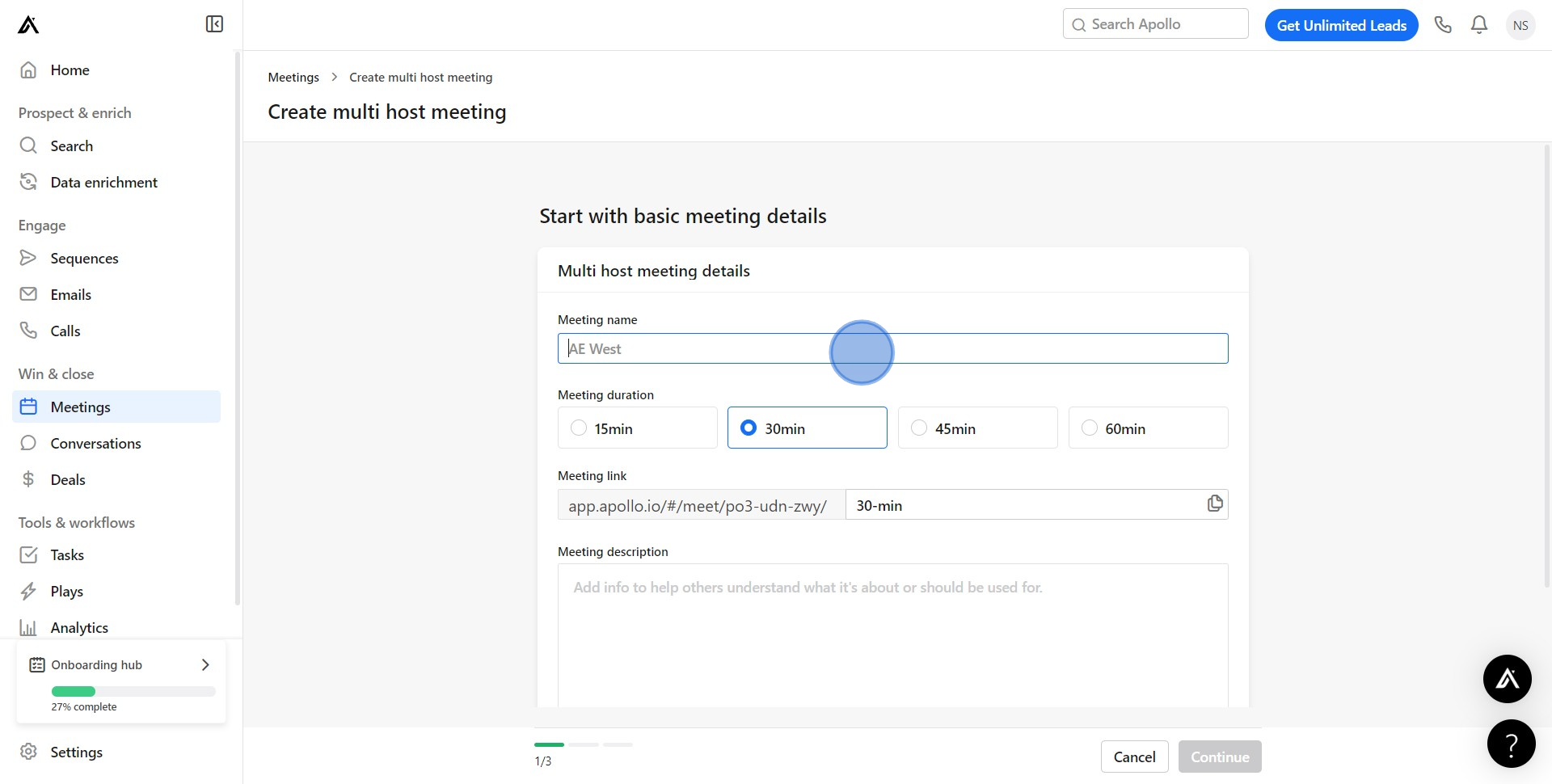Click the Get Unlimited Leads button
1552x784 pixels.
(x=1341, y=25)
